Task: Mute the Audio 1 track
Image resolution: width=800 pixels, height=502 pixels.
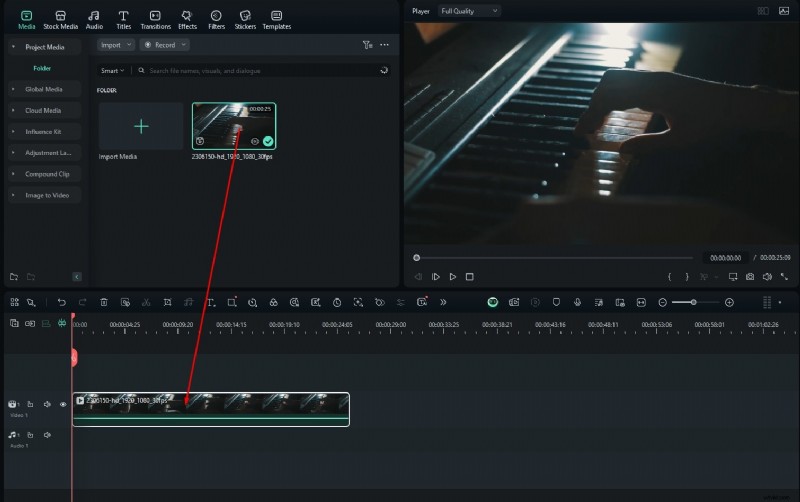Action: click(47, 435)
